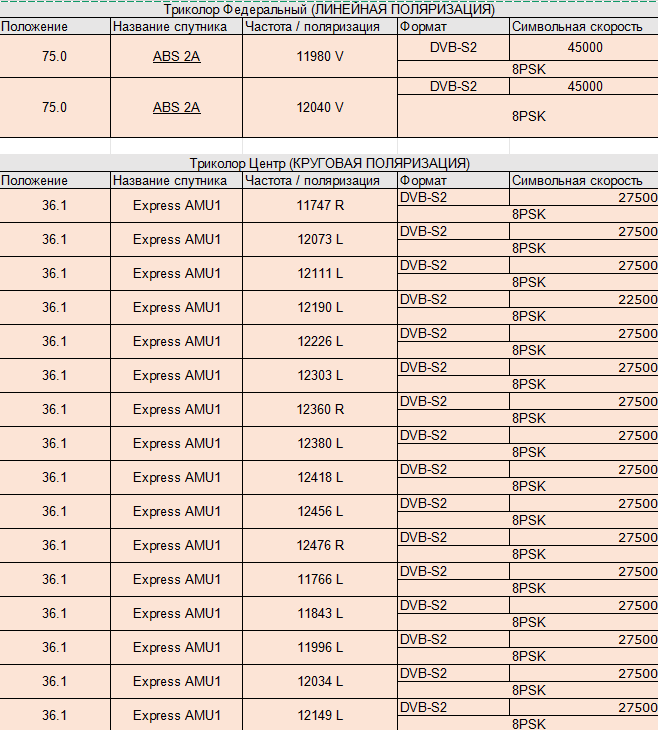Click DVB-S2 format in the 12034 L row

pyautogui.click(x=453, y=673)
